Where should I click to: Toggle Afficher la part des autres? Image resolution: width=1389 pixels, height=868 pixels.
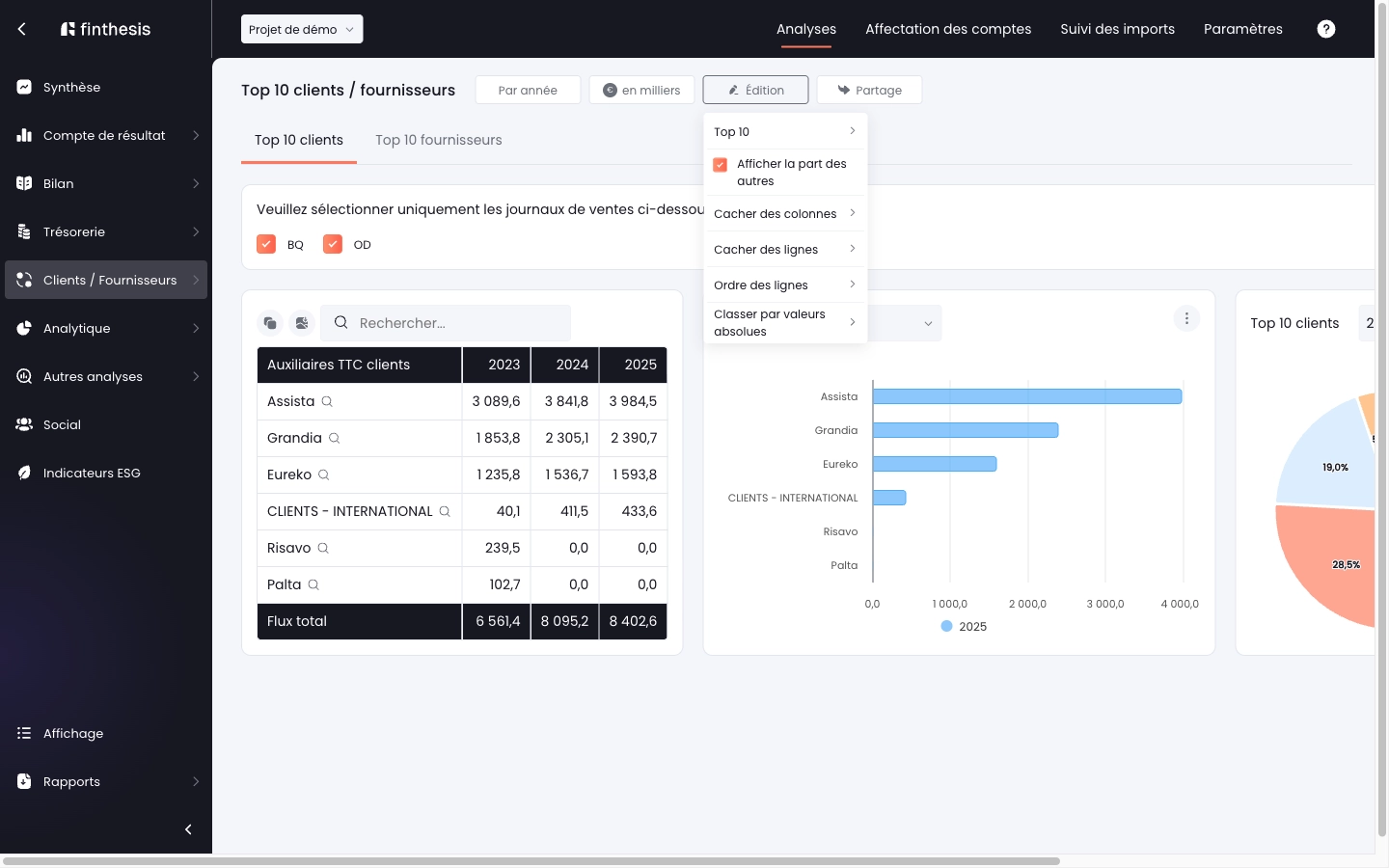point(721,165)
